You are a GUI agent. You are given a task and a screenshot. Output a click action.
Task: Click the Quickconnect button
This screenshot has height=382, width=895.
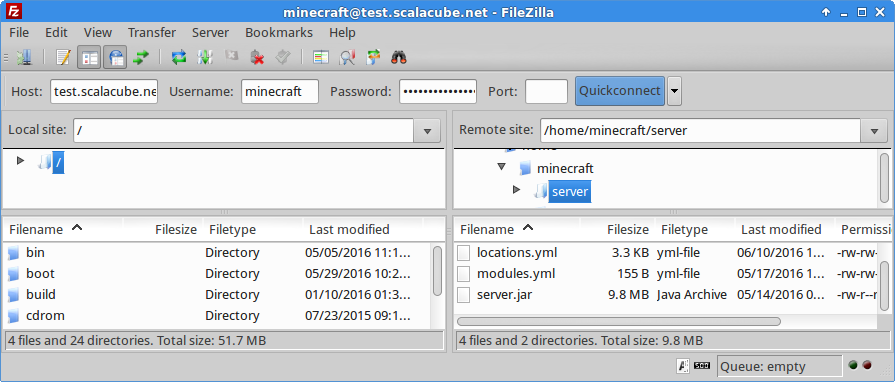[x=620, y=91]
